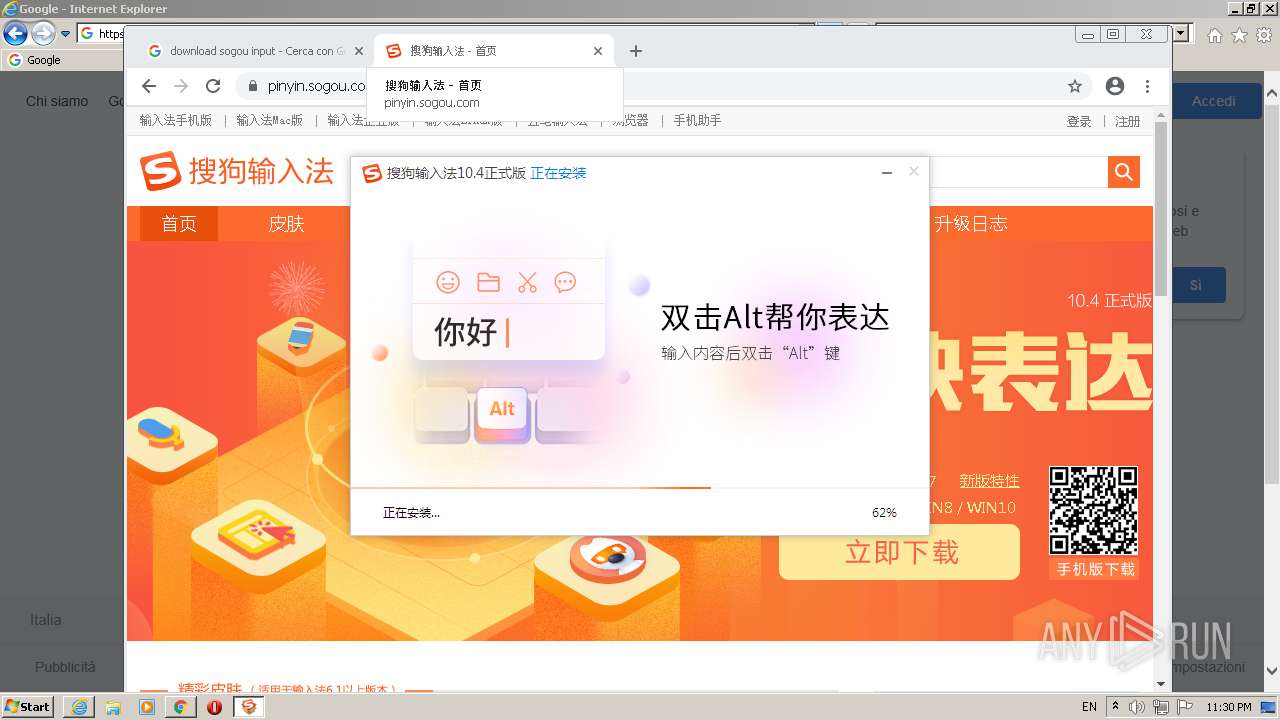Click the Chi siamo link in the IE window
1280x720 pixels.
(57, 101)
